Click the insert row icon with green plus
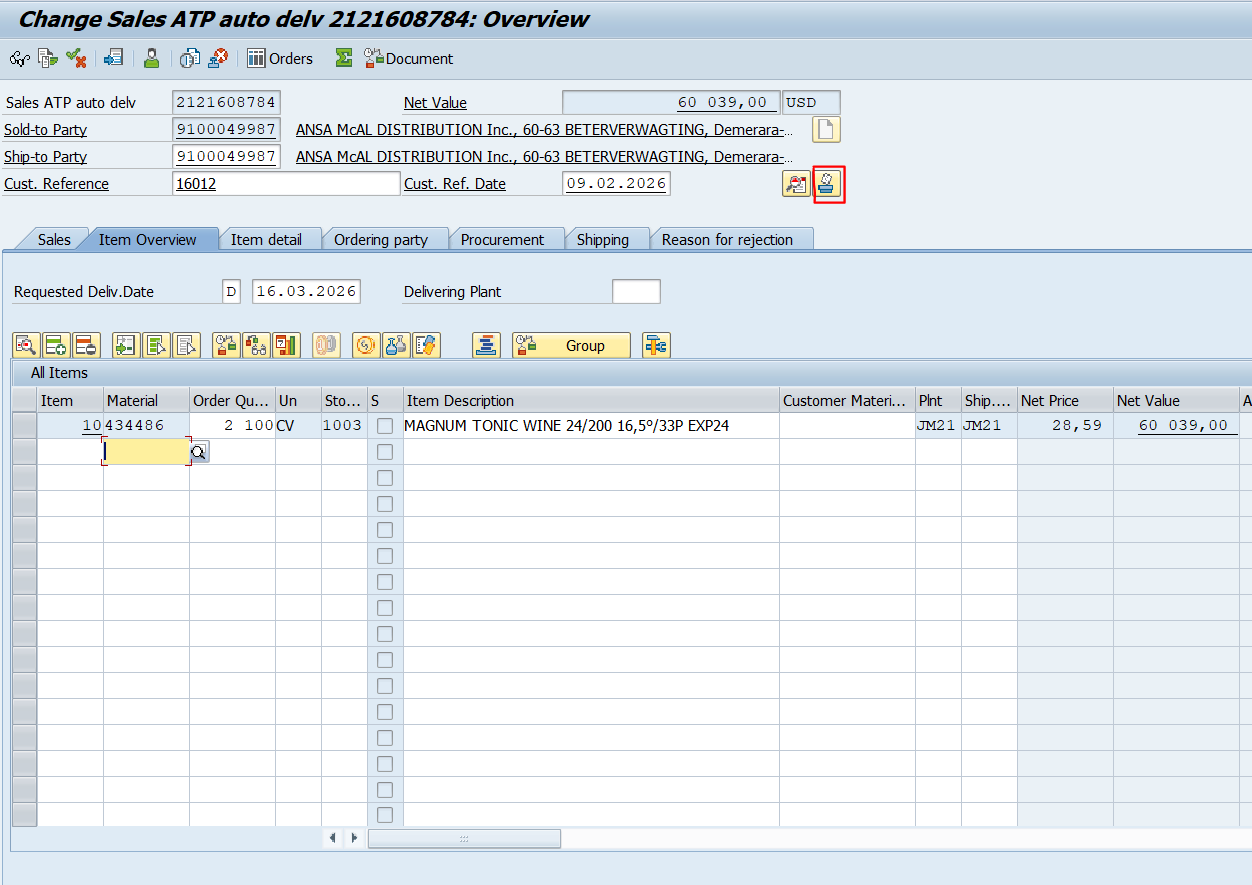Viewport: 1252px width, 885px height. [x=56, y=345]
